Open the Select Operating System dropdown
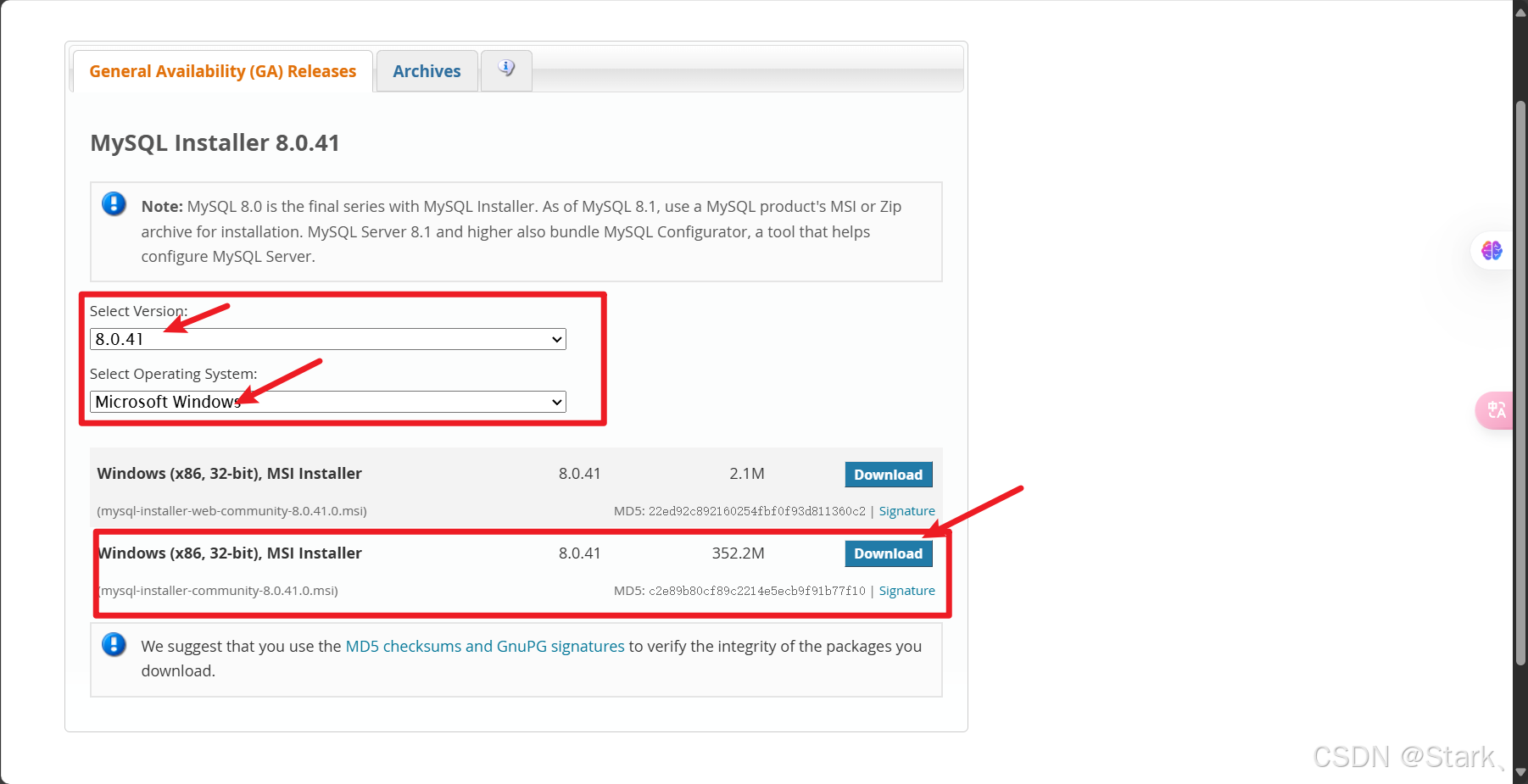 coord(328,402)
